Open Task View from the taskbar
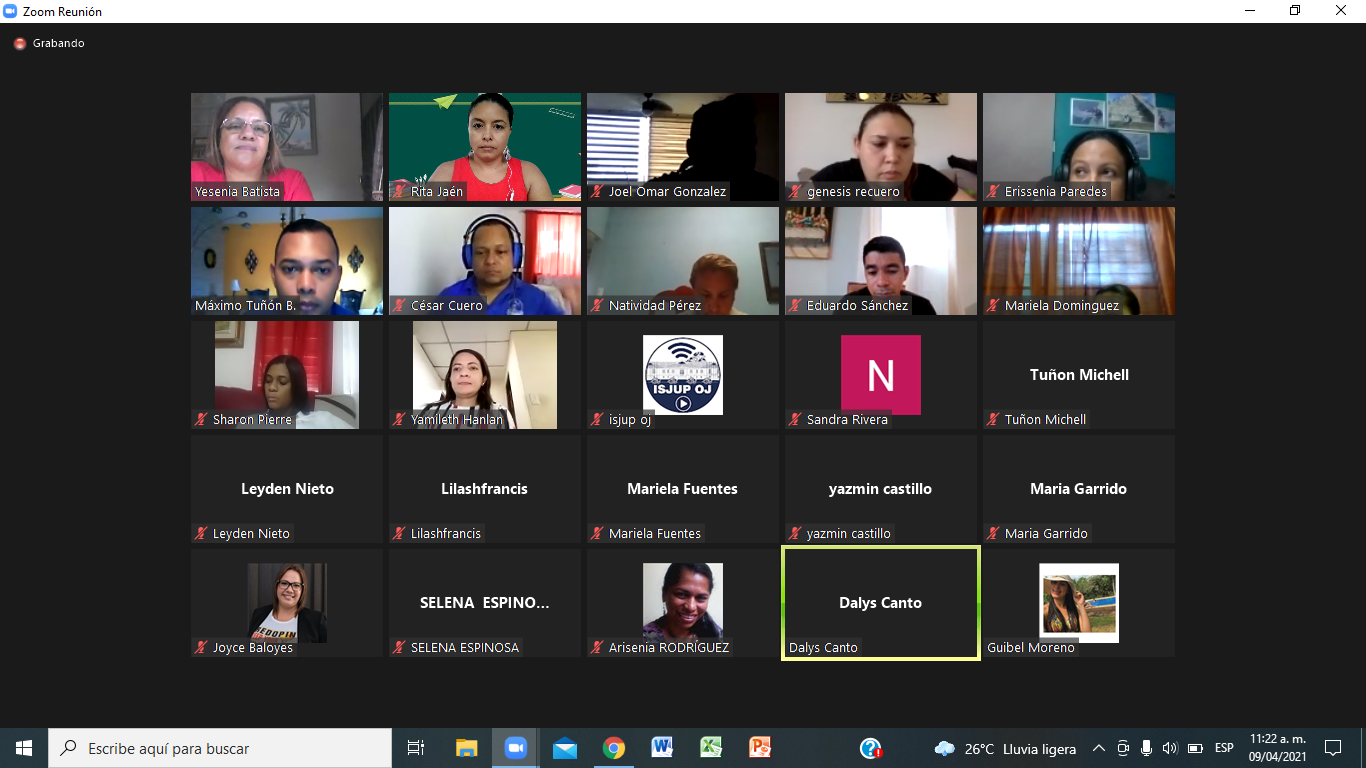1366x768 pixels. (416, 748)
